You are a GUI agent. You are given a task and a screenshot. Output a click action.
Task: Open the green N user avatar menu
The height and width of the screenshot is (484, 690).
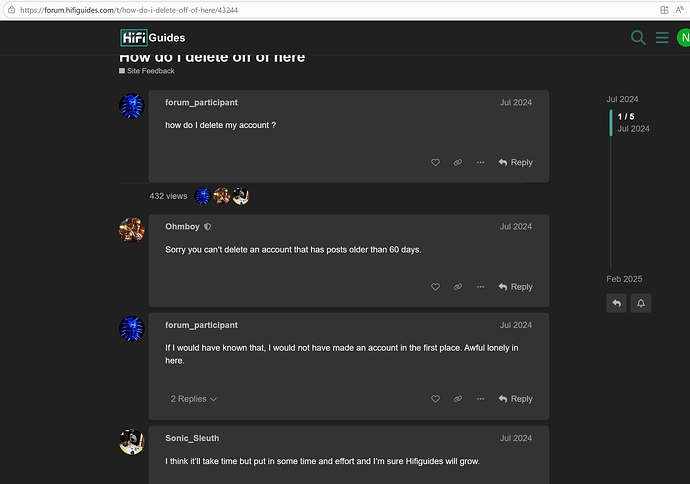click(683, 38)
